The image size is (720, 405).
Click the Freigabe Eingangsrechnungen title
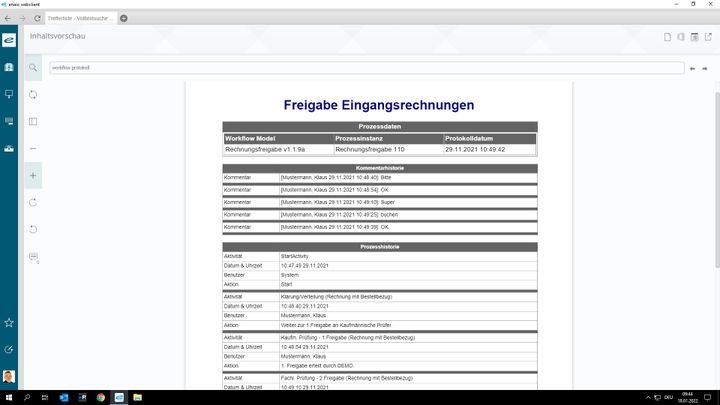click(x=379, y=105)
